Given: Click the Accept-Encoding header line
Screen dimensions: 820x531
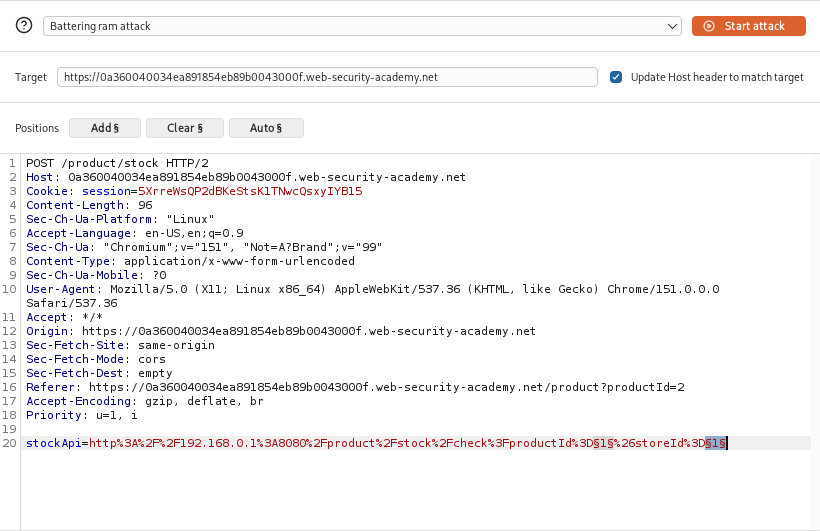Looking at the screenshot, I should tap(145, 401).
